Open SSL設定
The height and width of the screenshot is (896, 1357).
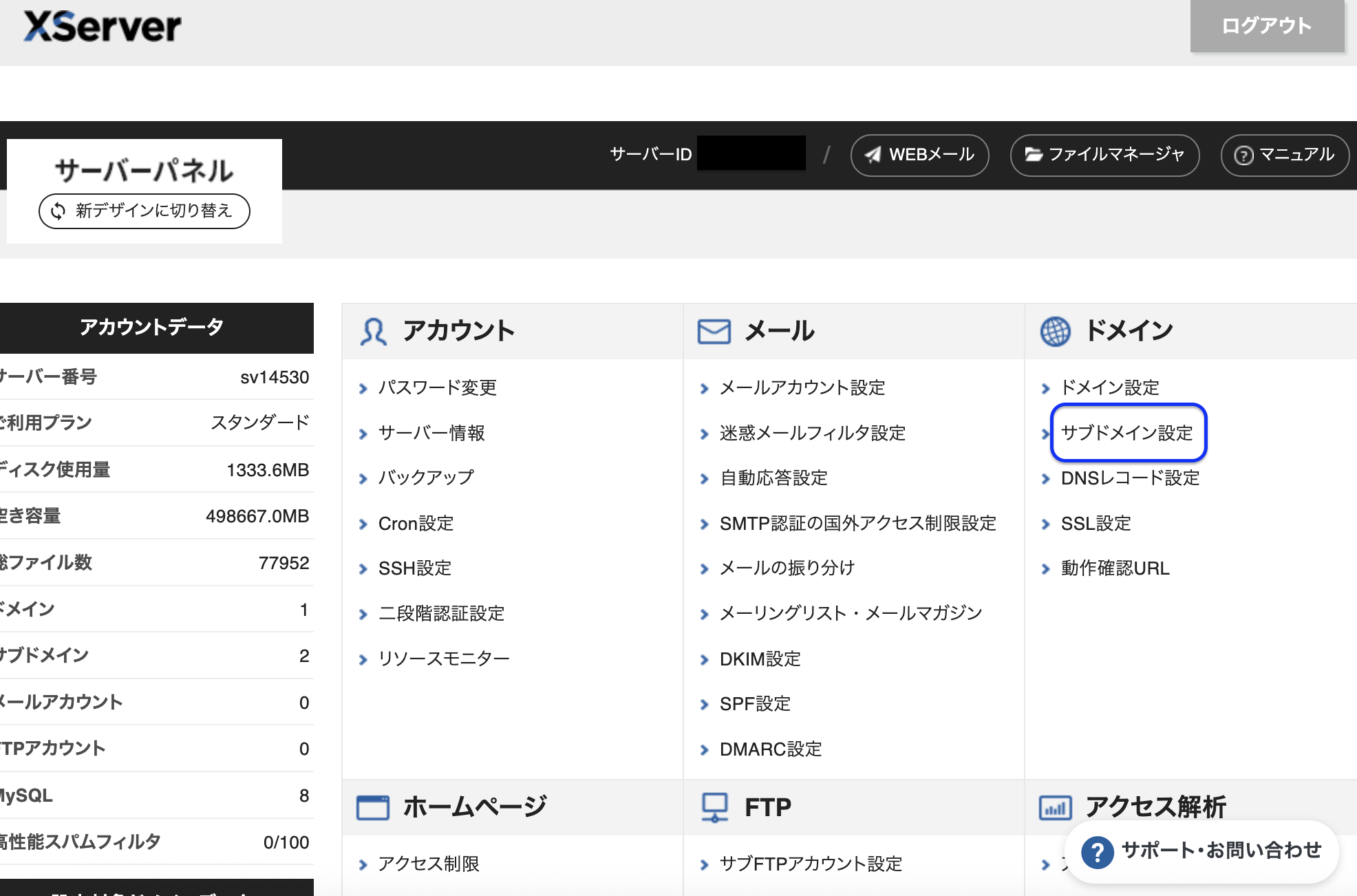click(x=1096, y=524)
